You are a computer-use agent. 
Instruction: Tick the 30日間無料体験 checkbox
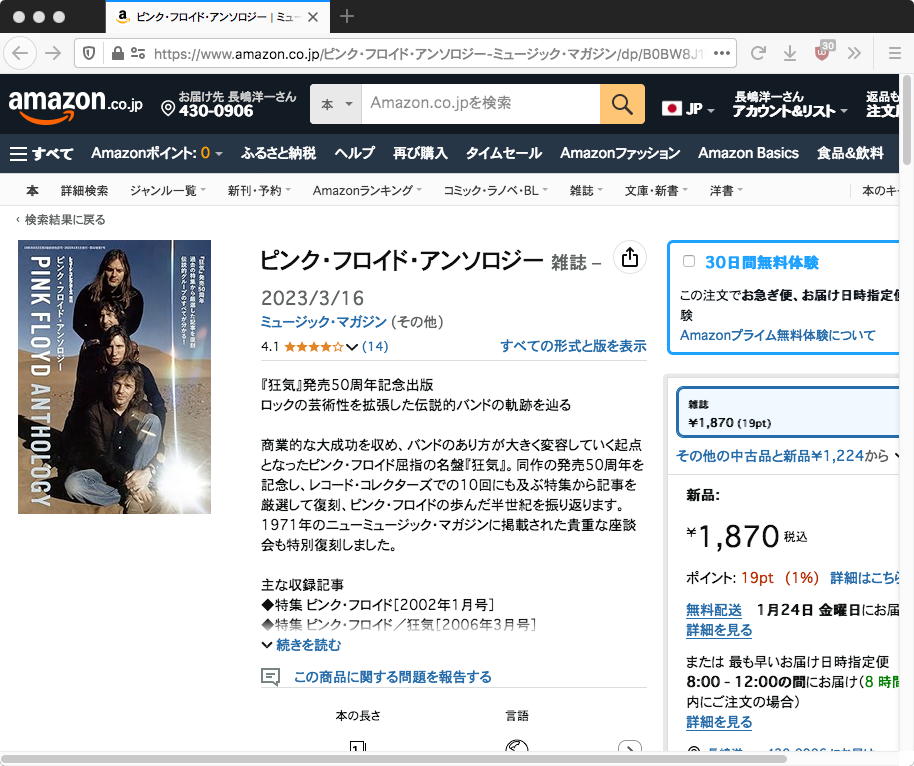[x=688, y=261]
